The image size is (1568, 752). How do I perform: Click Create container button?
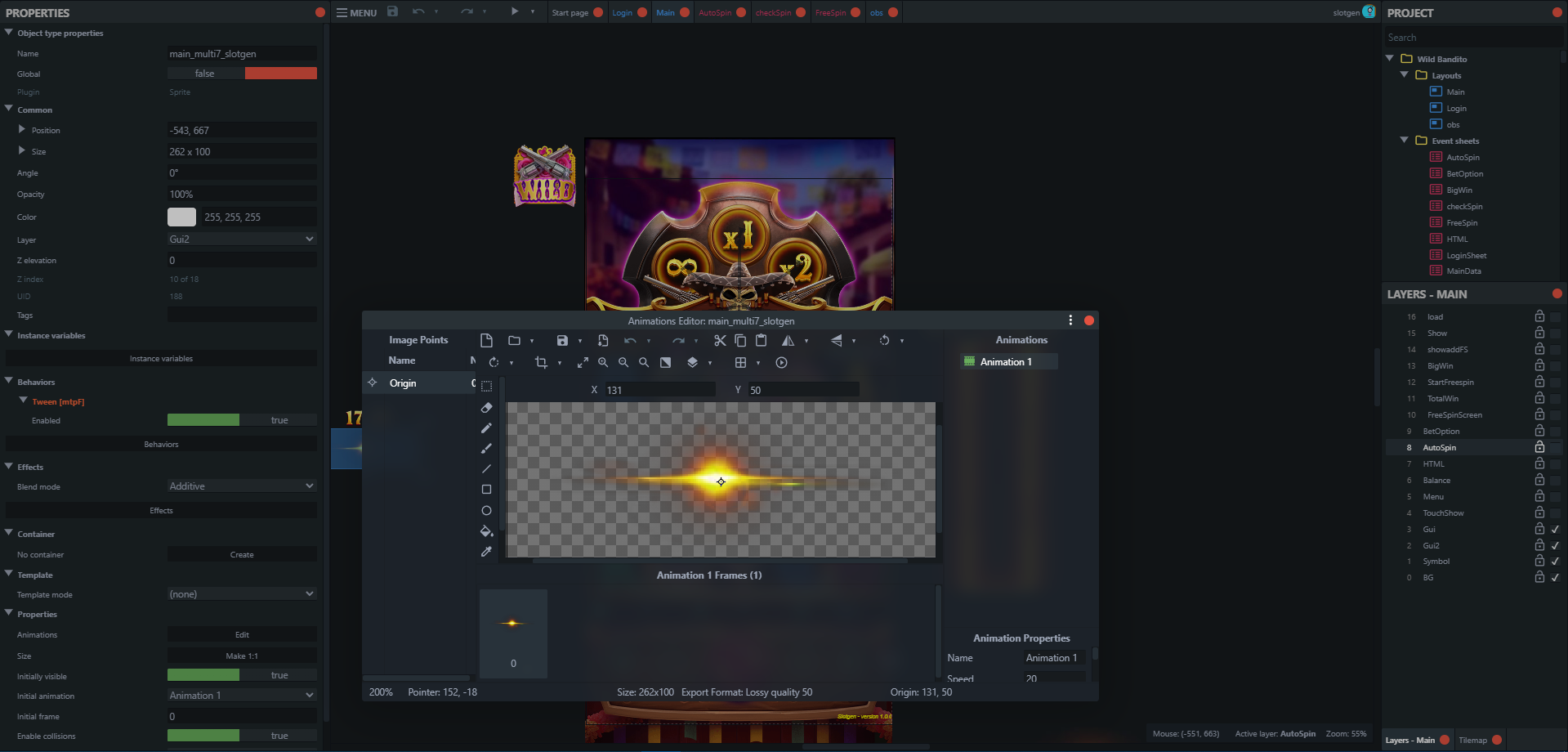(x=242, y=554)
